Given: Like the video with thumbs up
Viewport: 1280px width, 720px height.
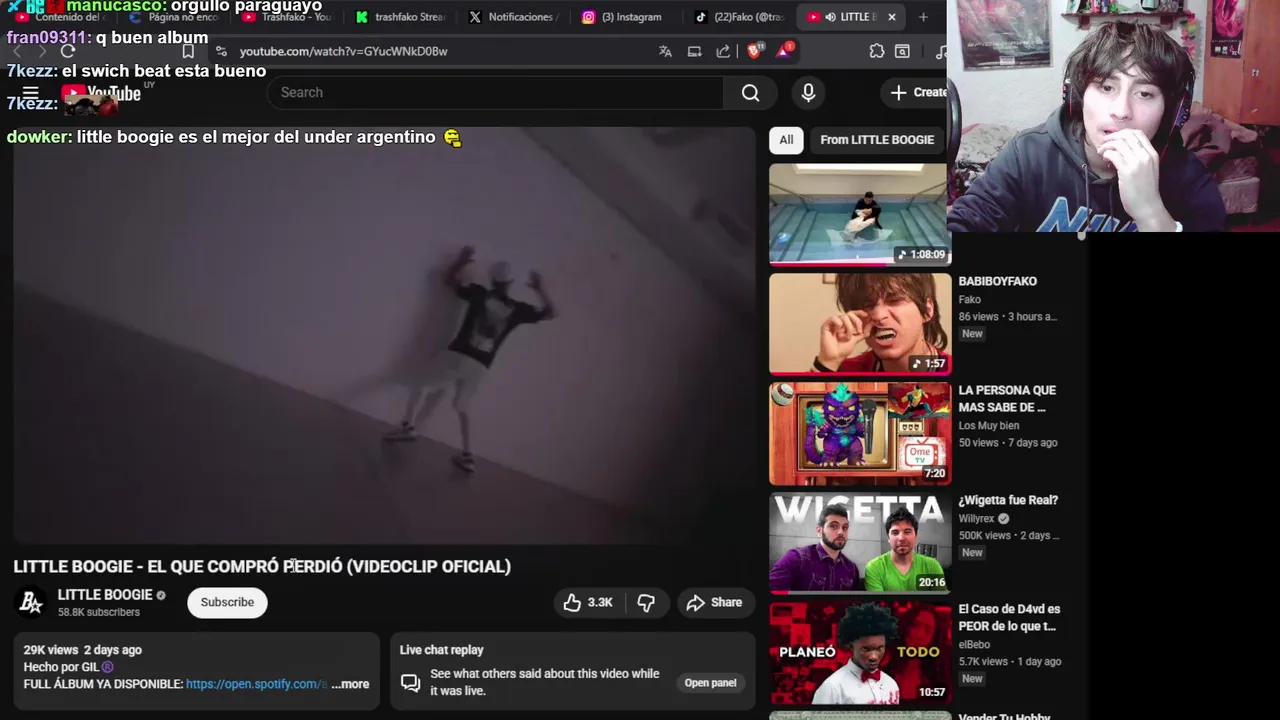Looking at the screenshot, I should click(587, 602).
